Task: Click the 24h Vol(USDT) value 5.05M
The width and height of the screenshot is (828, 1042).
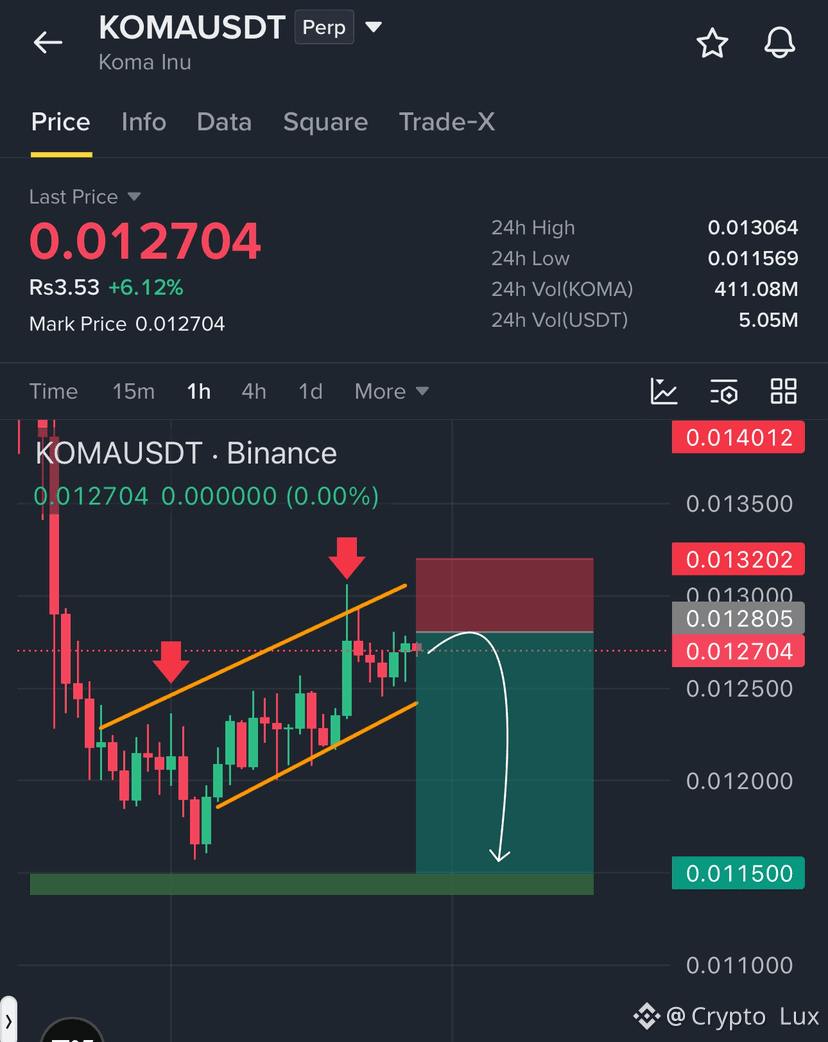Action: tap(768, 320)
